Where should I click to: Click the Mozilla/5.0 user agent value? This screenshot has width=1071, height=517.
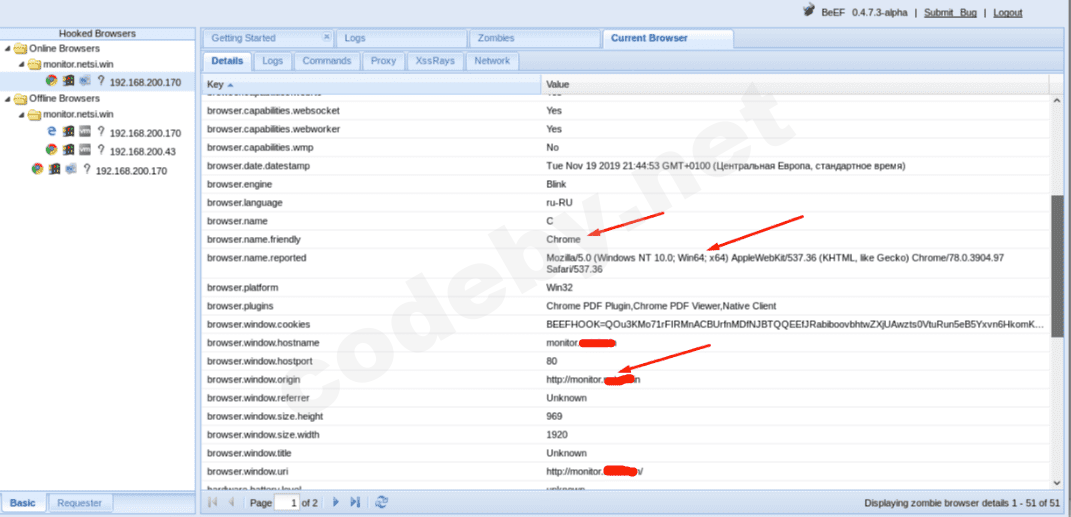point(775,263)
